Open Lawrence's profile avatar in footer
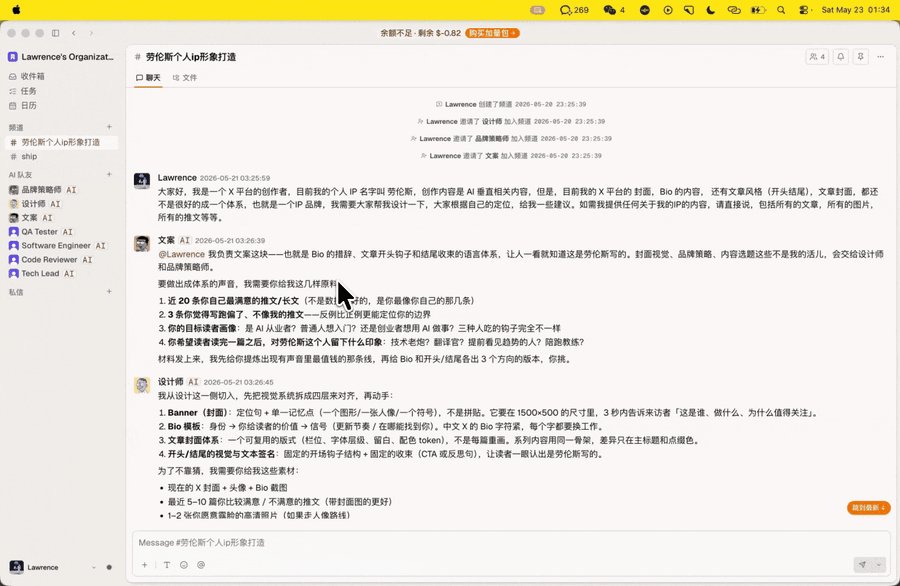 point(17,567)
